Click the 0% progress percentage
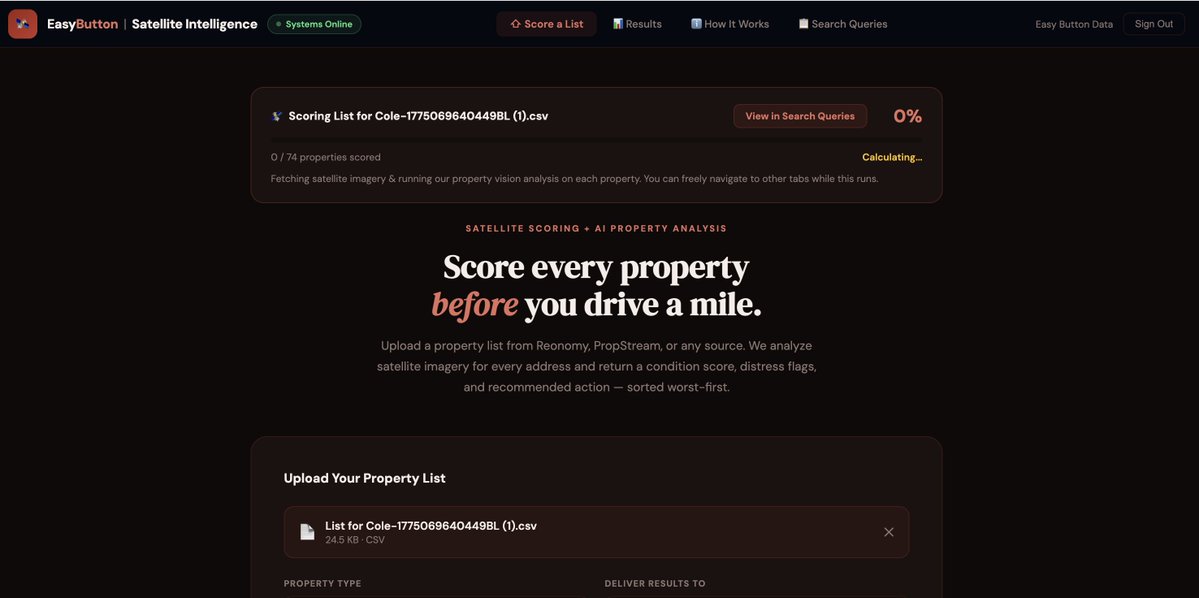The height and width of the screenshot is (598, 1199). (908, 116)
